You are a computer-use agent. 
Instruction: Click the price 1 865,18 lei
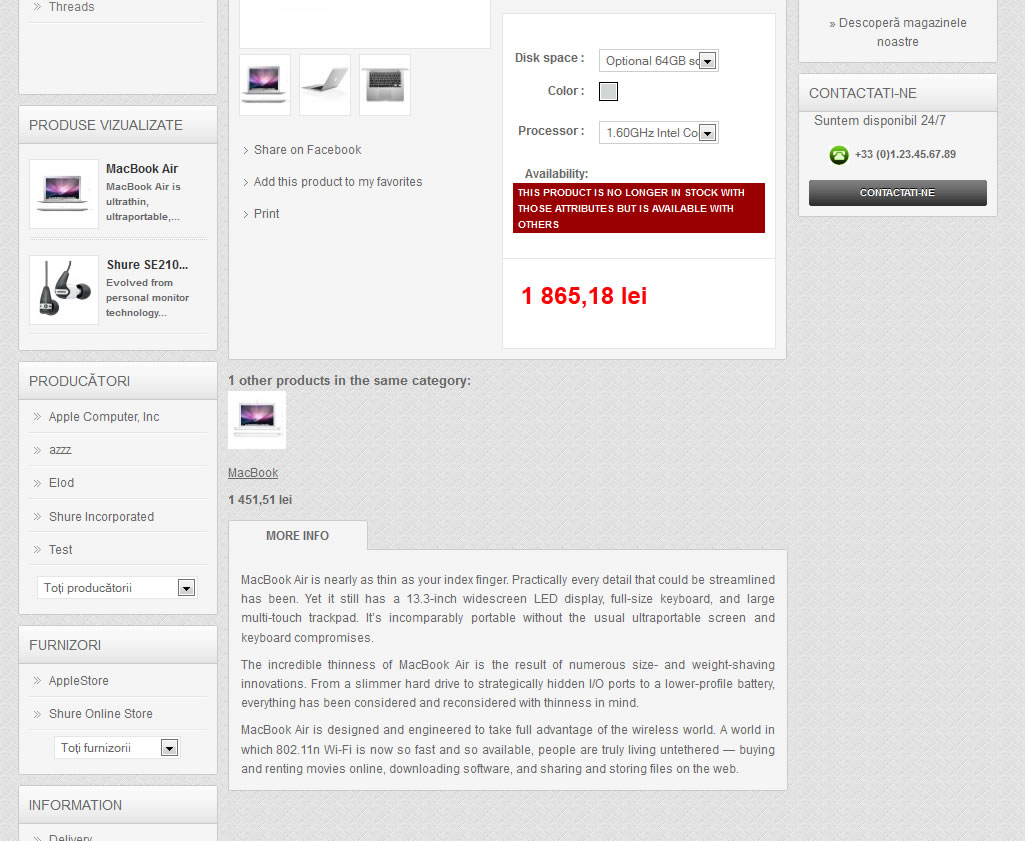coord(584,296)
